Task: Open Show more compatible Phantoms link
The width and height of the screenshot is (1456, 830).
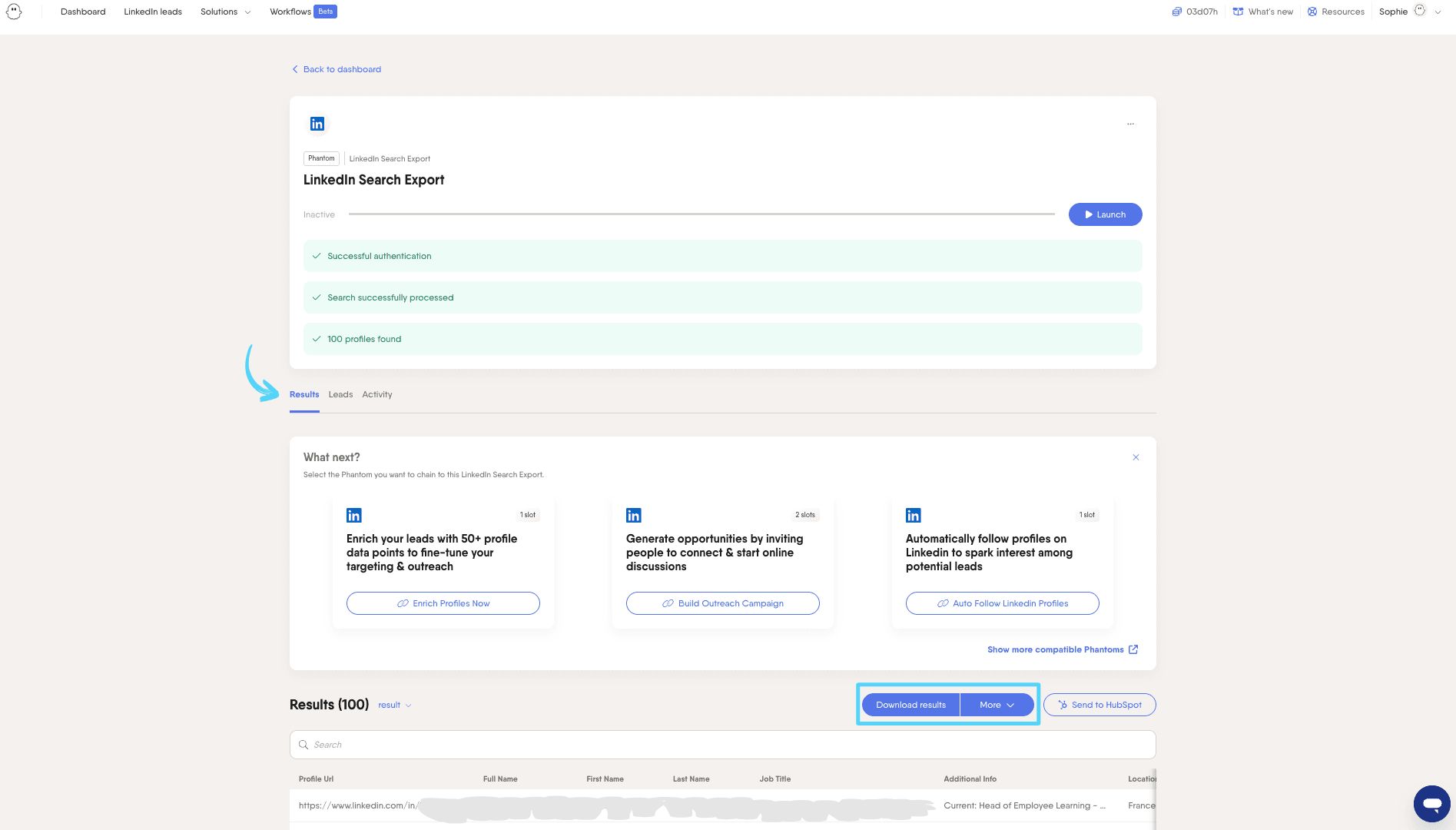Action: [x=1063, y=649]
